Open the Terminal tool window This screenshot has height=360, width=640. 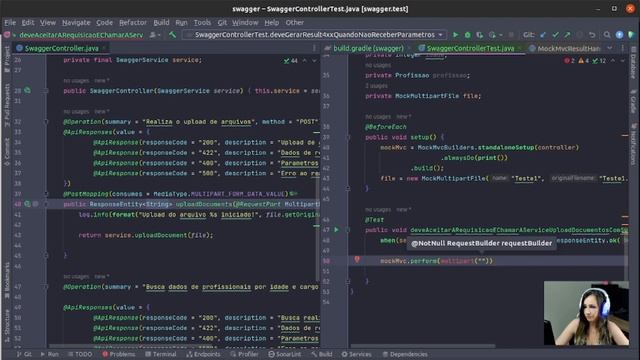[161, 354]
